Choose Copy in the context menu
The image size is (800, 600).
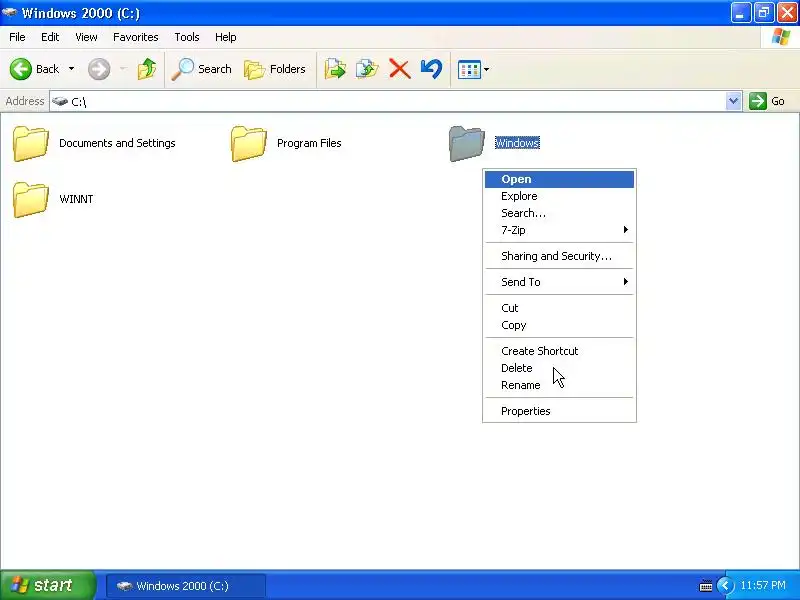tap(559, 325)
